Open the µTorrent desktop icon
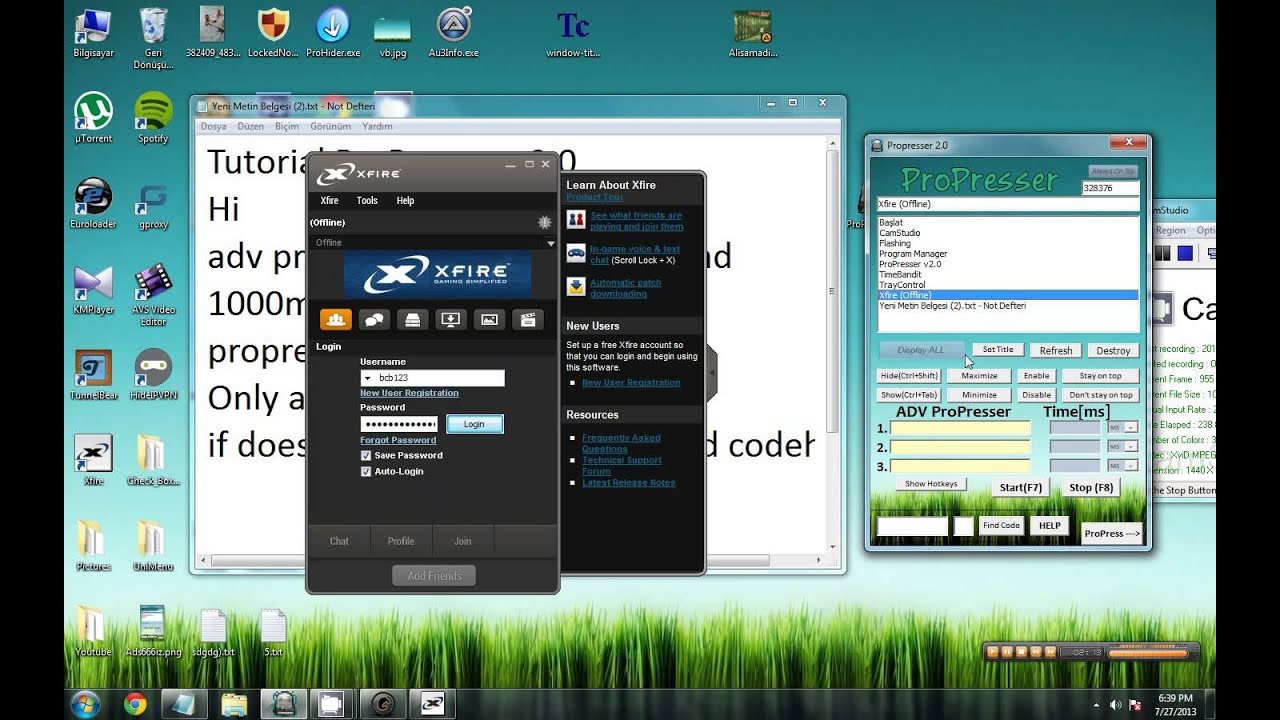The width and height of the screenshot is (1280, 720). [93, 118]
